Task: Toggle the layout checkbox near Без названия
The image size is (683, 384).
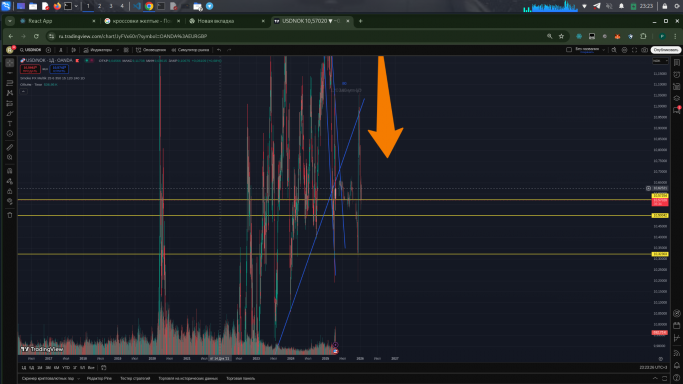Action: [569, 50]
